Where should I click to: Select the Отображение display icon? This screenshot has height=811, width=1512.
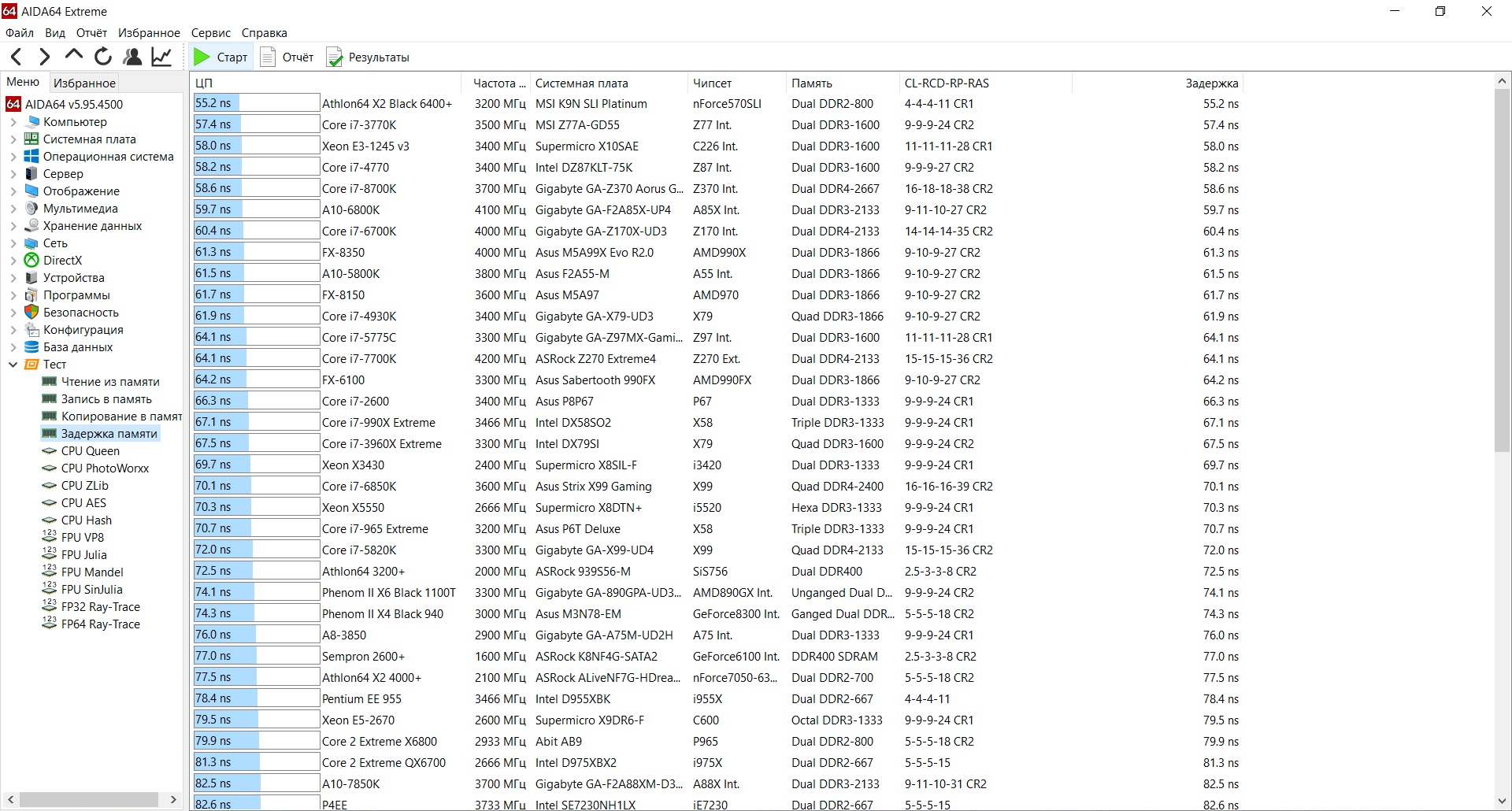tap(31, 191)
